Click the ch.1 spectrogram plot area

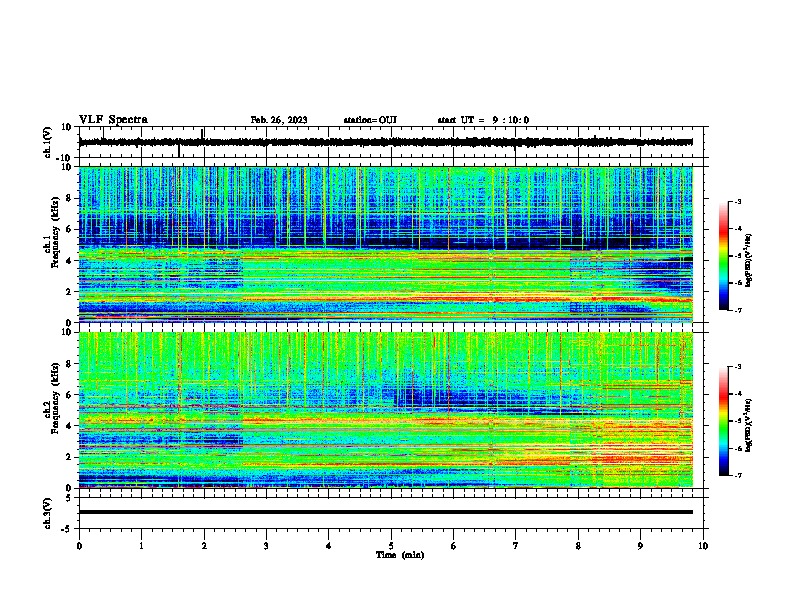391,244
